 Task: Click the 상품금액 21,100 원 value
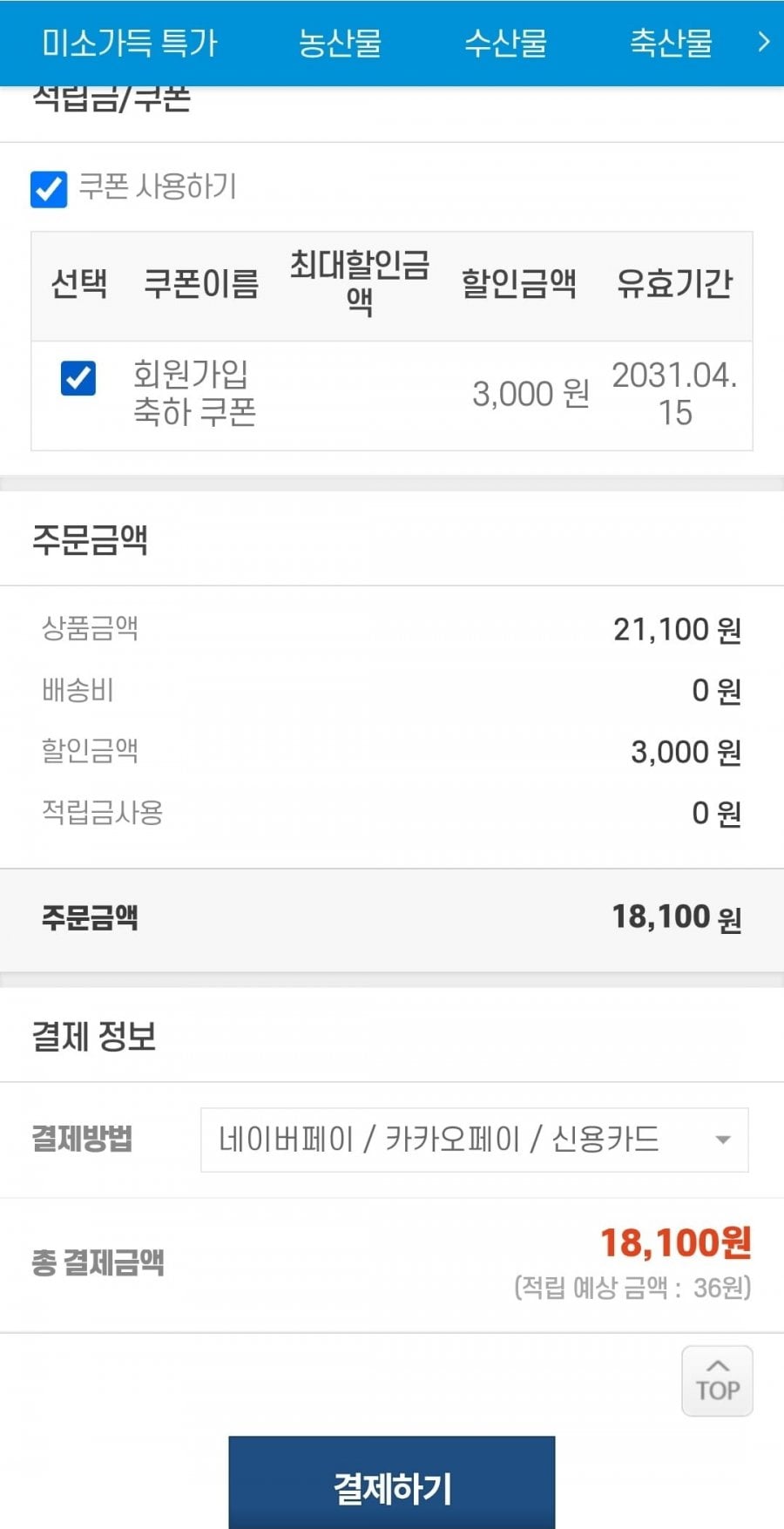[x=677, y=629]
